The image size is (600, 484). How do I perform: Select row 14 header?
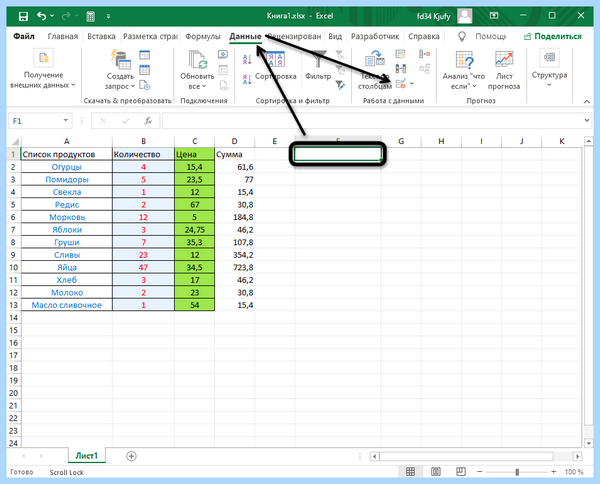click(14, 318)
